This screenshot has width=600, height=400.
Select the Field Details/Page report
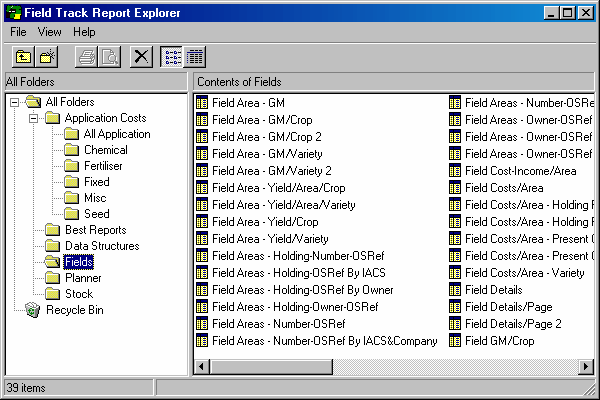point(509,307)
